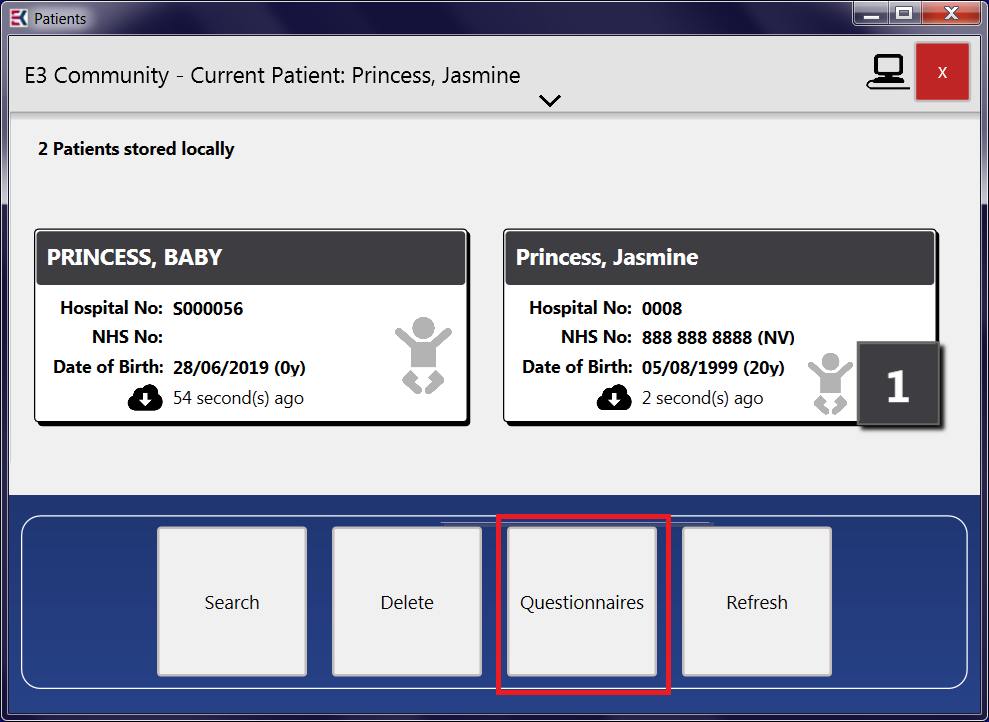
Task: Click hospital number 0008
Action: coord(662,309)
